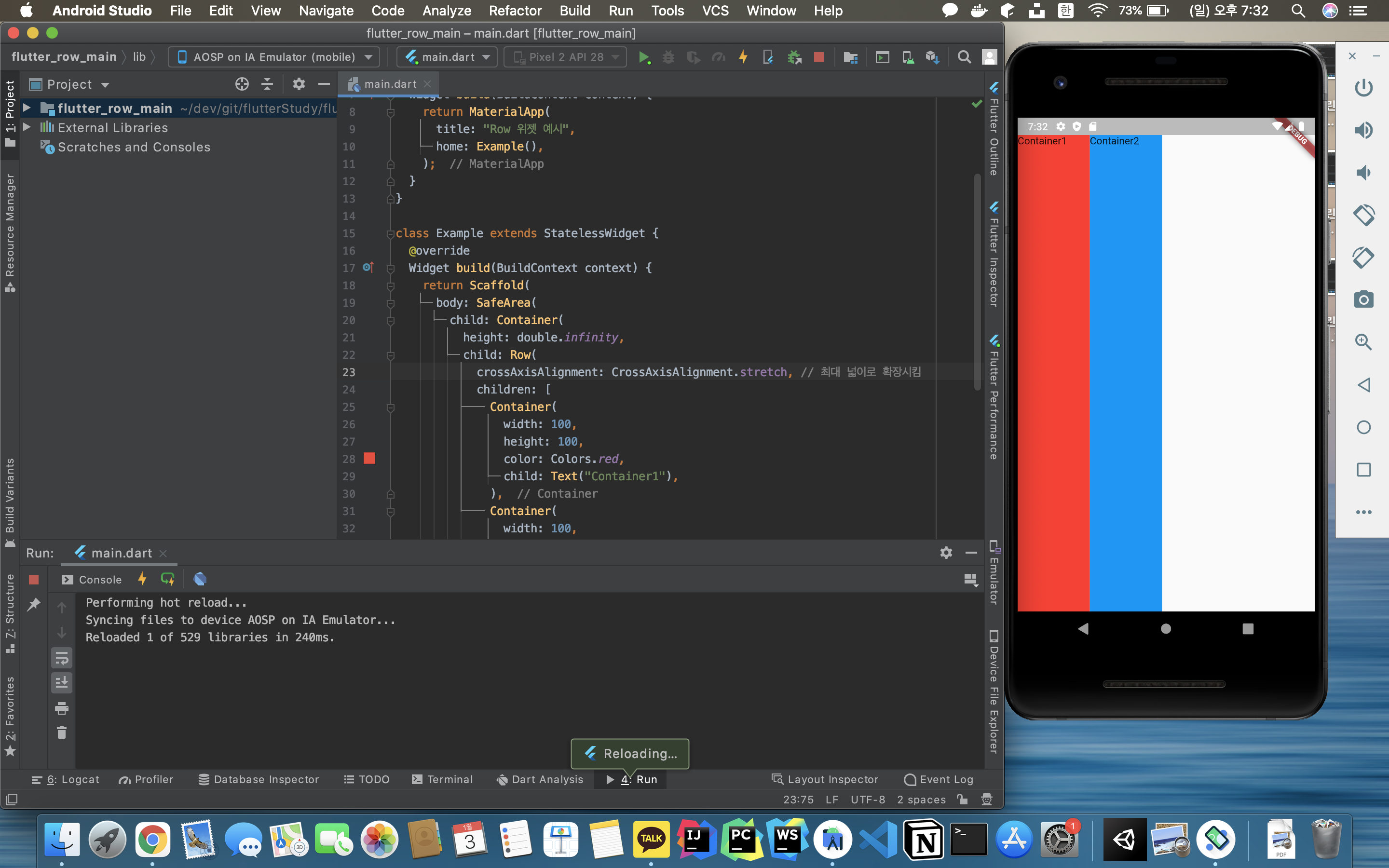Click the green Run app button

tap(643, 57)
